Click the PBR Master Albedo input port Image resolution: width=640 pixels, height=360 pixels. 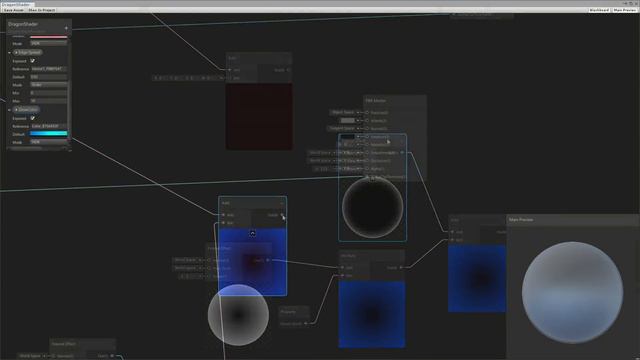pos(367,120)
